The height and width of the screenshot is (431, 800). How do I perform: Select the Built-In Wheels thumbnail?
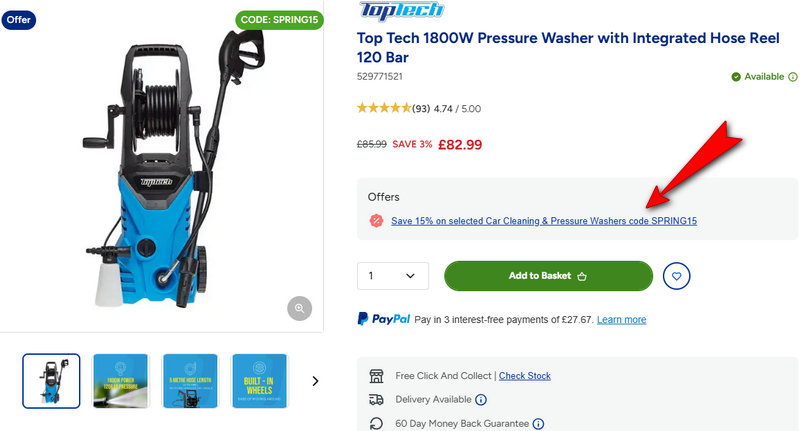[259, 381]
